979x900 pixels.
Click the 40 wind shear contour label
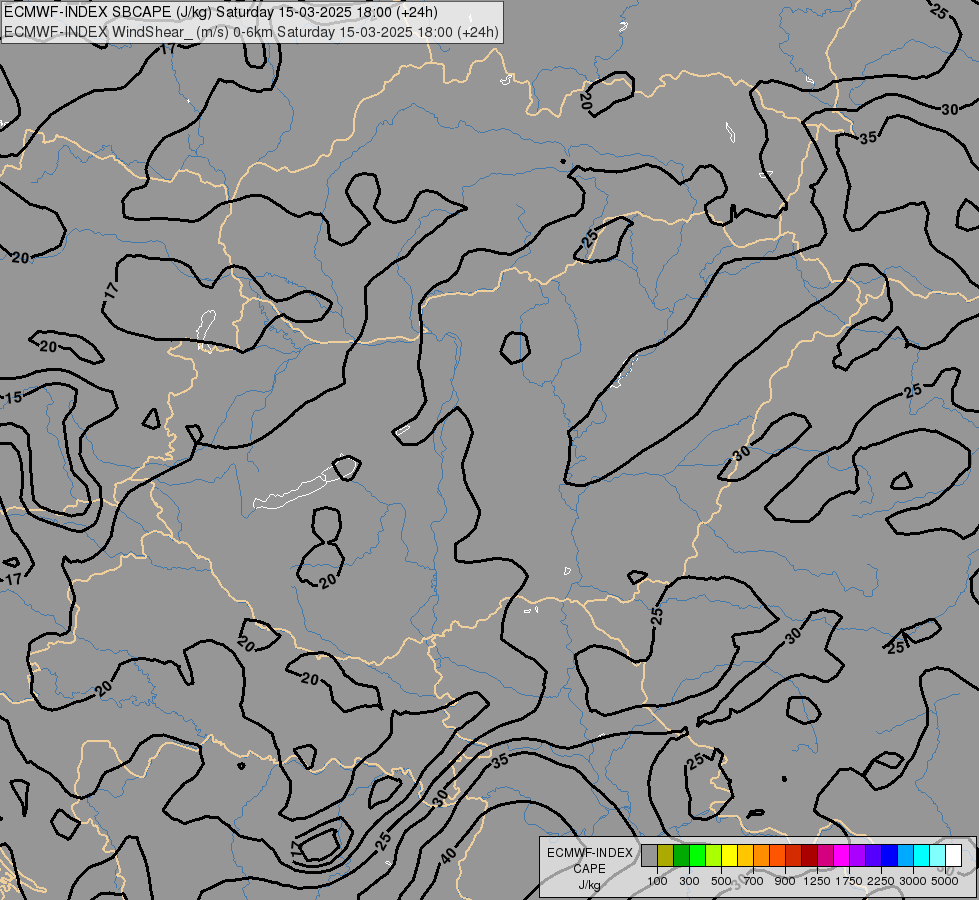(448, 856)
